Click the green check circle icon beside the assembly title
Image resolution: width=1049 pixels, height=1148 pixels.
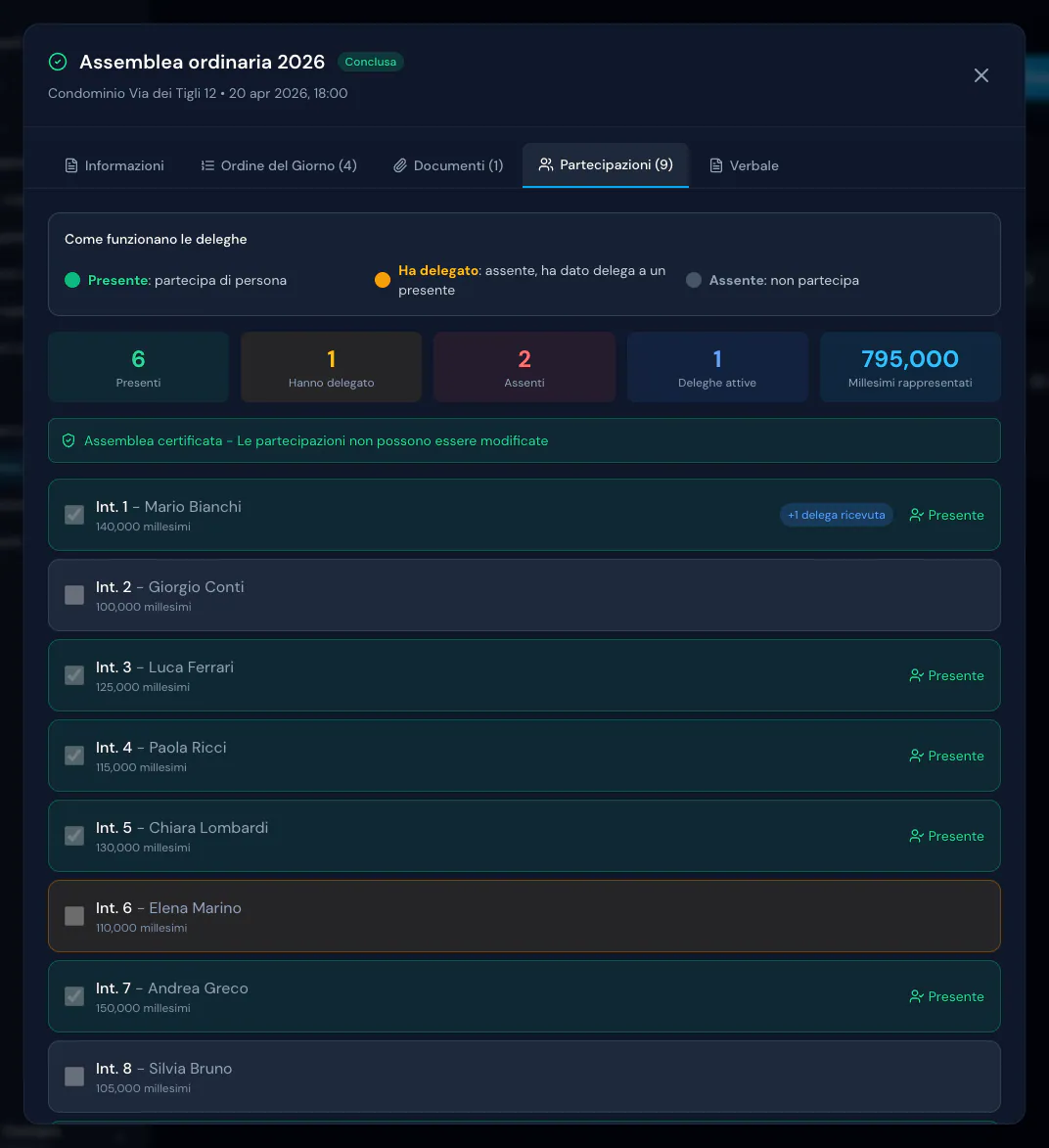(58, 63)
